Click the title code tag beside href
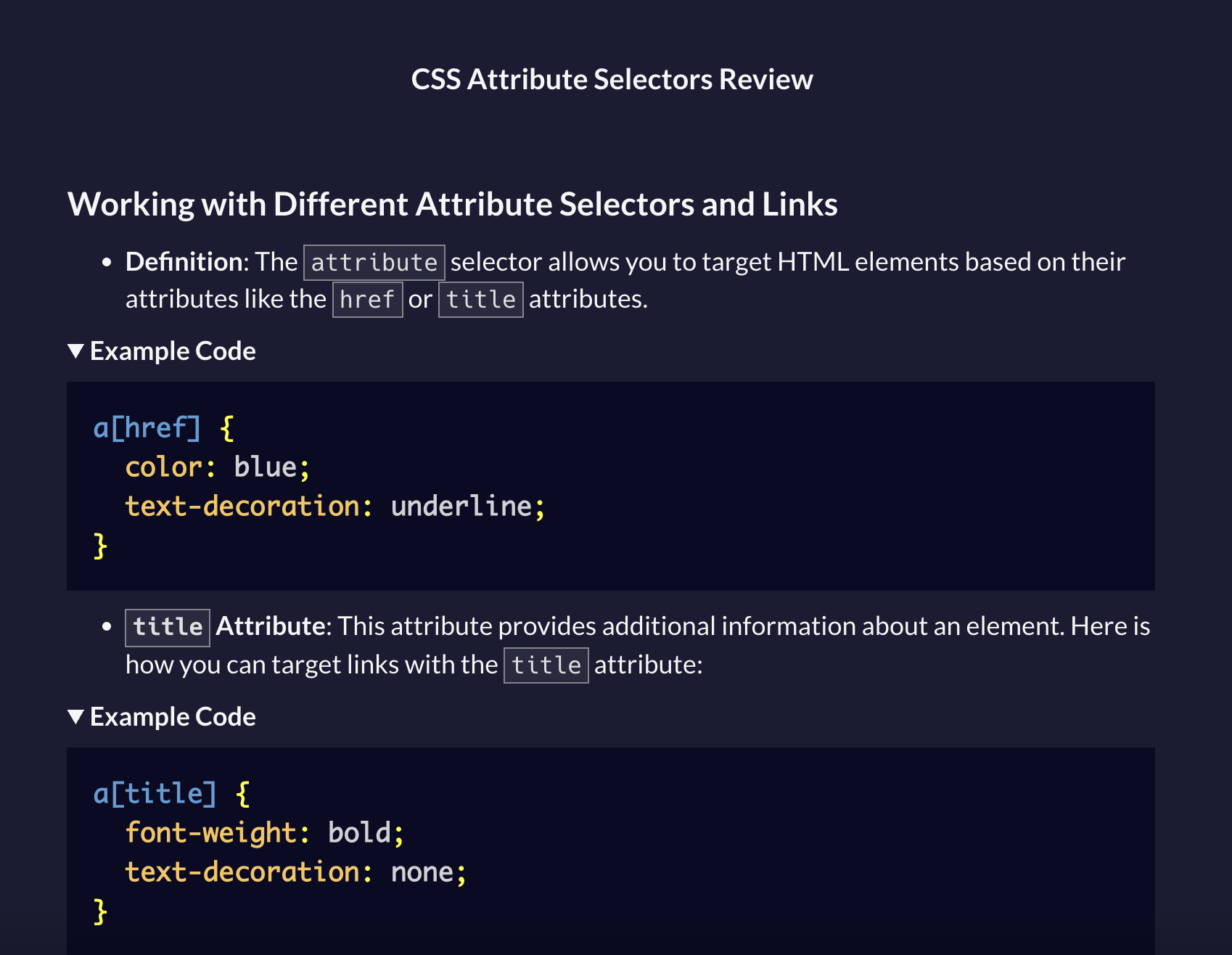Viewport: 1232px width, 955px height. 480,300
